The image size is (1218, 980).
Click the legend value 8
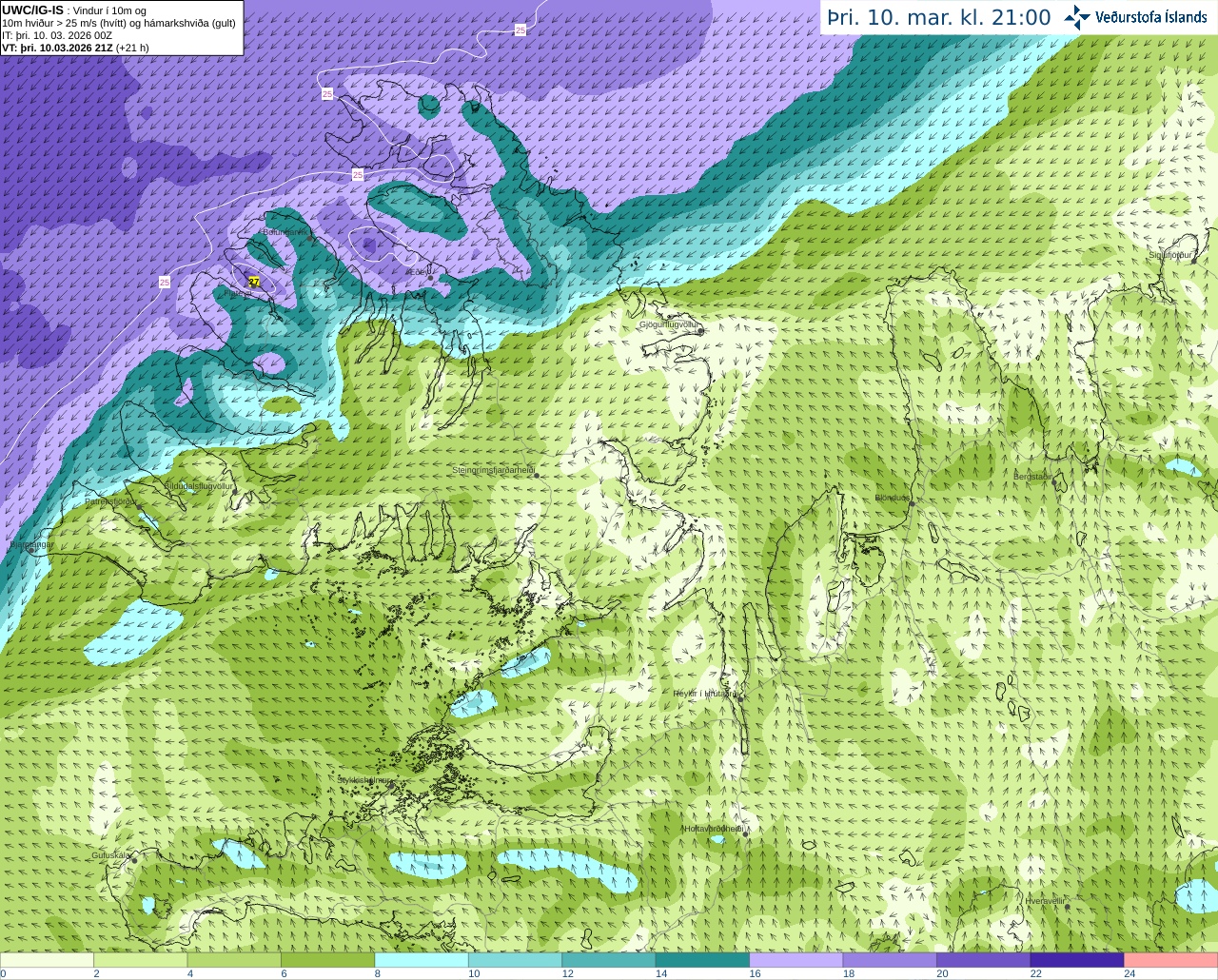(378, 973)
